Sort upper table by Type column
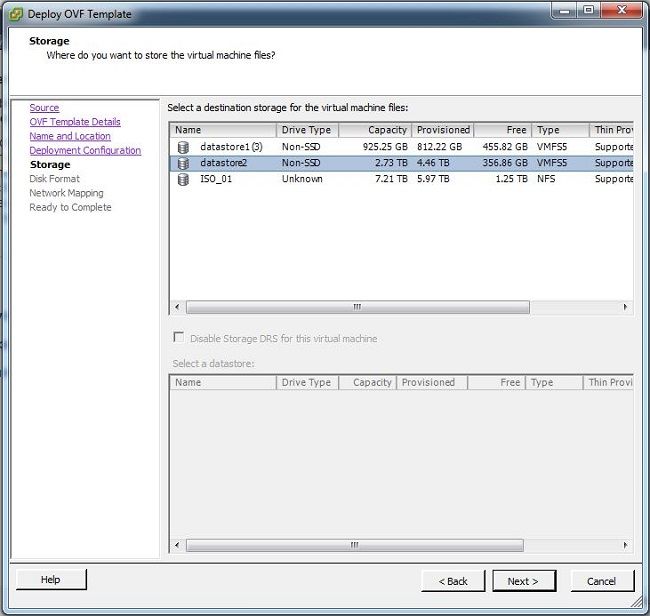Viewport: 650px width, 616px height. tap(561, 130)
